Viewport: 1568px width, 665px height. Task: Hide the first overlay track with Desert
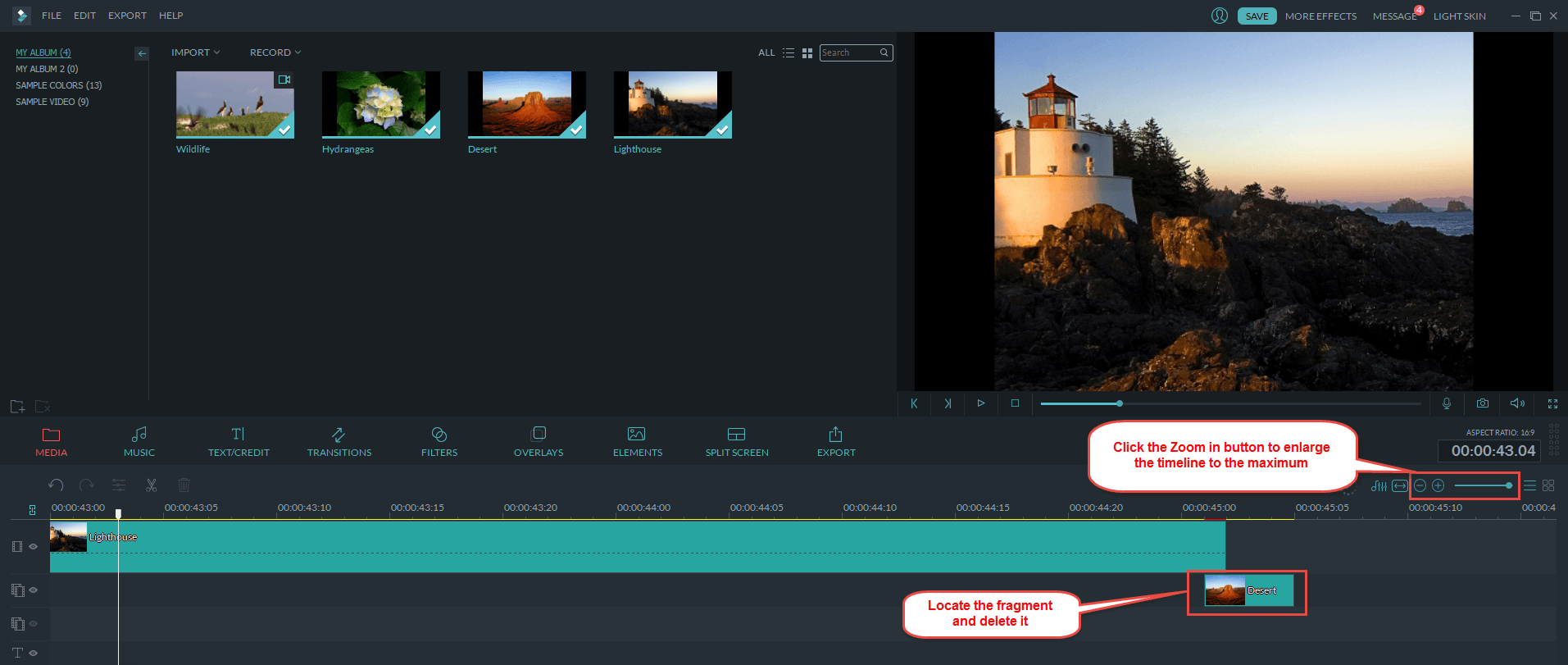click(34, 590)
